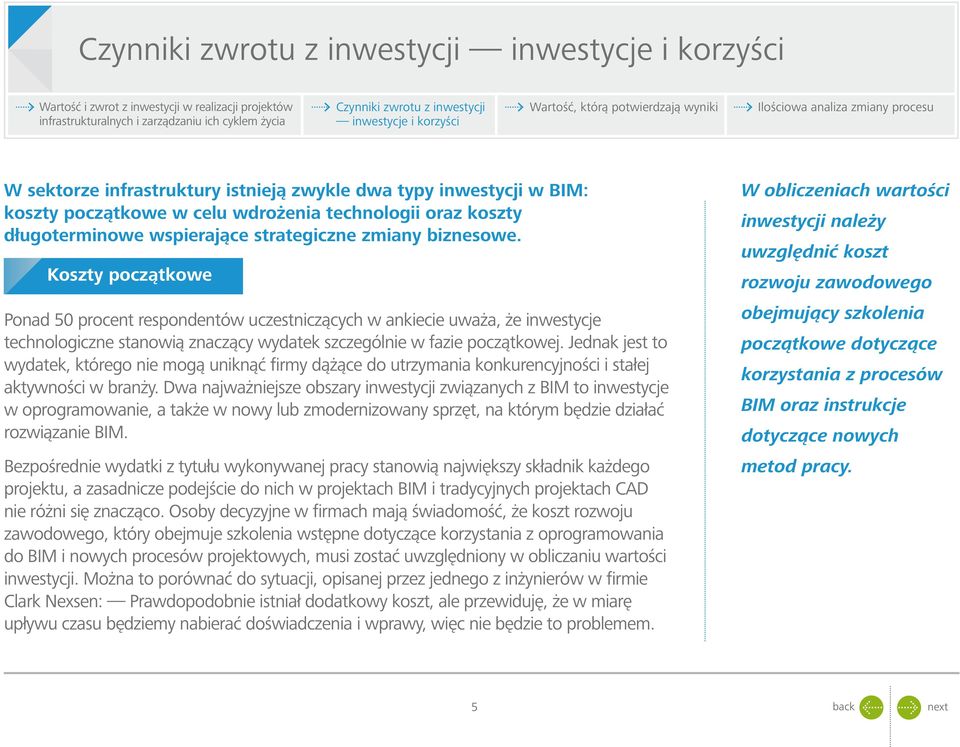The image size is (960, 747).
Task: Click the arrow icon before 'Wartość, którą potwierdzają'
Action: tap(514, 107)
